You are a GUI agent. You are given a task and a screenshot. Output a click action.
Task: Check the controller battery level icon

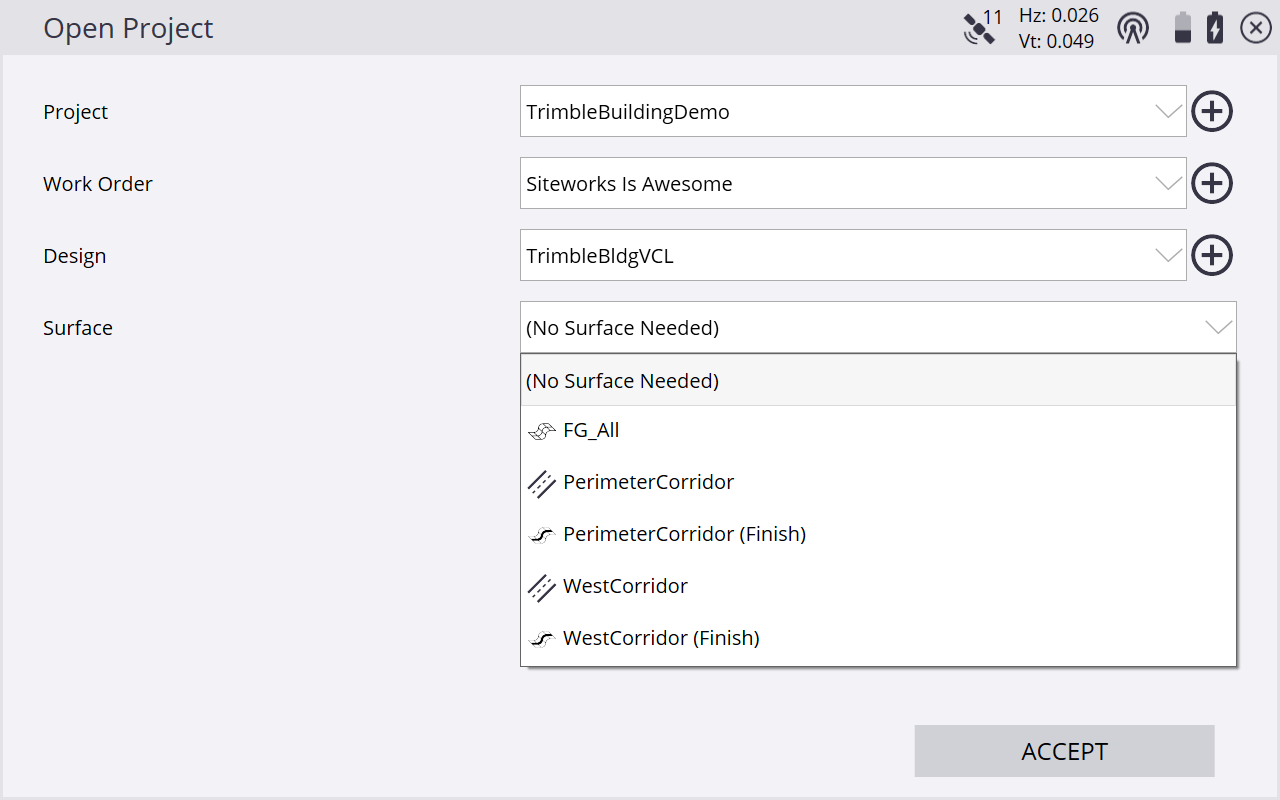tap(1183, 28)
